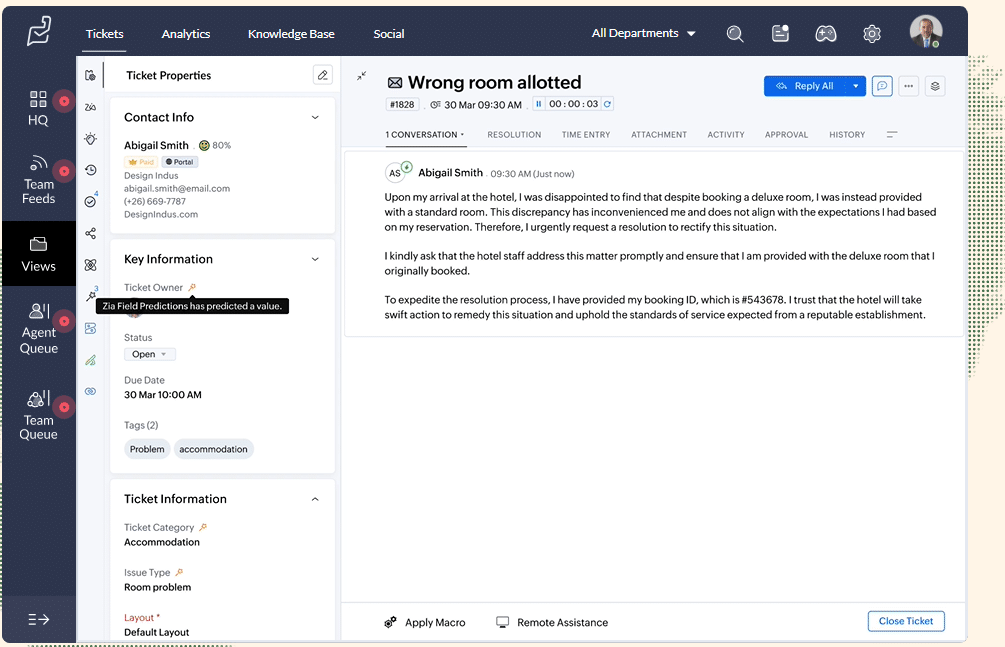Open the atom-shaped extension icon
The width and height of the screenshot is (1005, 647).
pyautogui.click(x=90, y=265)
